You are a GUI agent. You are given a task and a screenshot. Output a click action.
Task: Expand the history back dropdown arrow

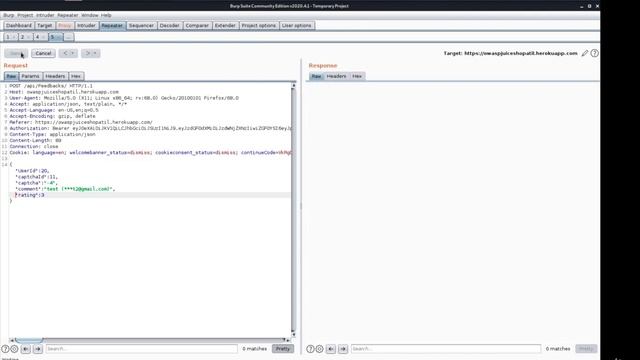click(x=73, y=53)
